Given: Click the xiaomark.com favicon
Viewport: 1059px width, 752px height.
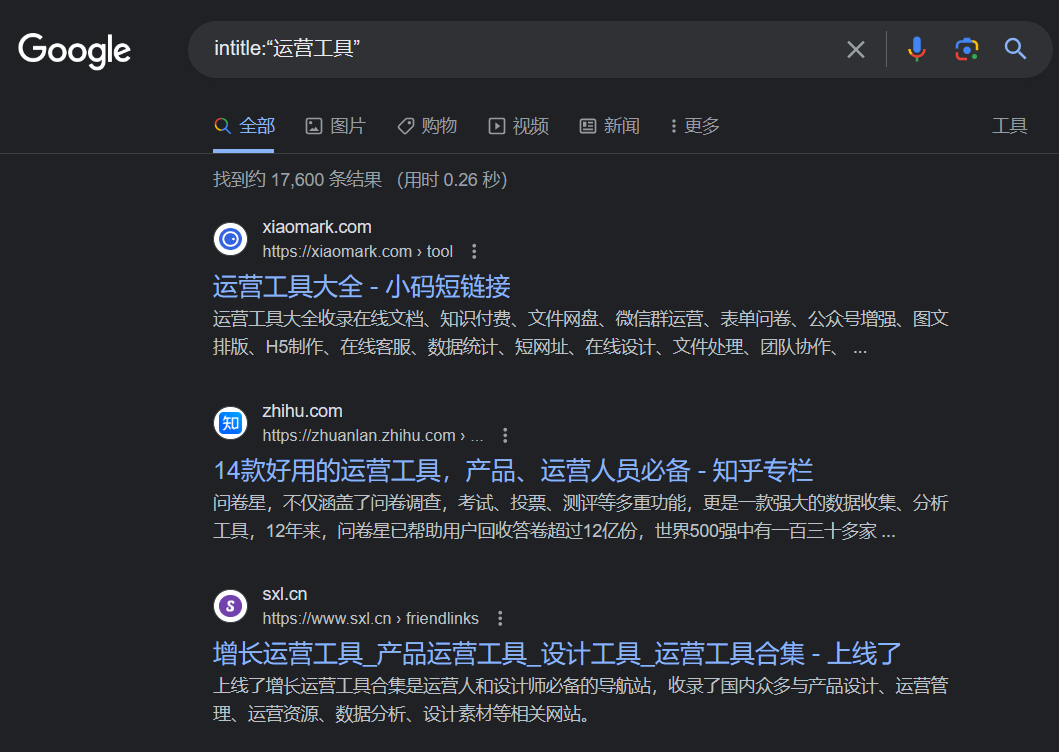Looking at the screenshot, I should click(x=230, y=239).
